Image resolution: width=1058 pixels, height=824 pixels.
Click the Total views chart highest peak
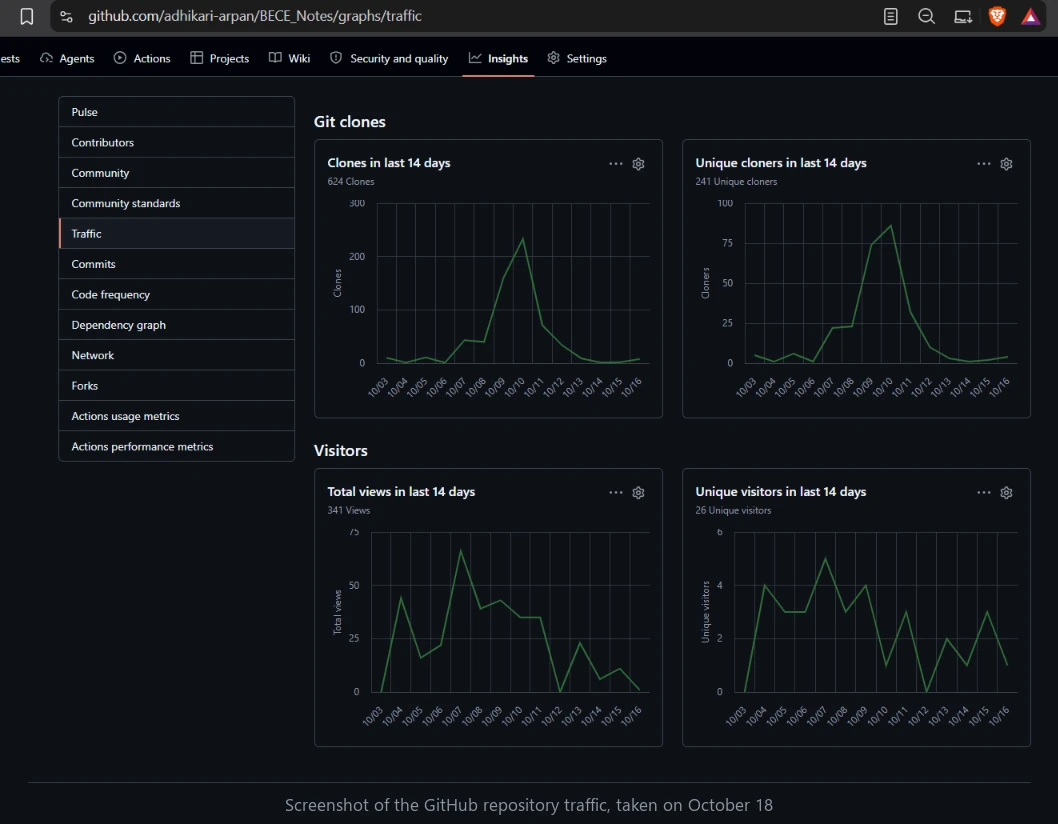pos(461,551)
